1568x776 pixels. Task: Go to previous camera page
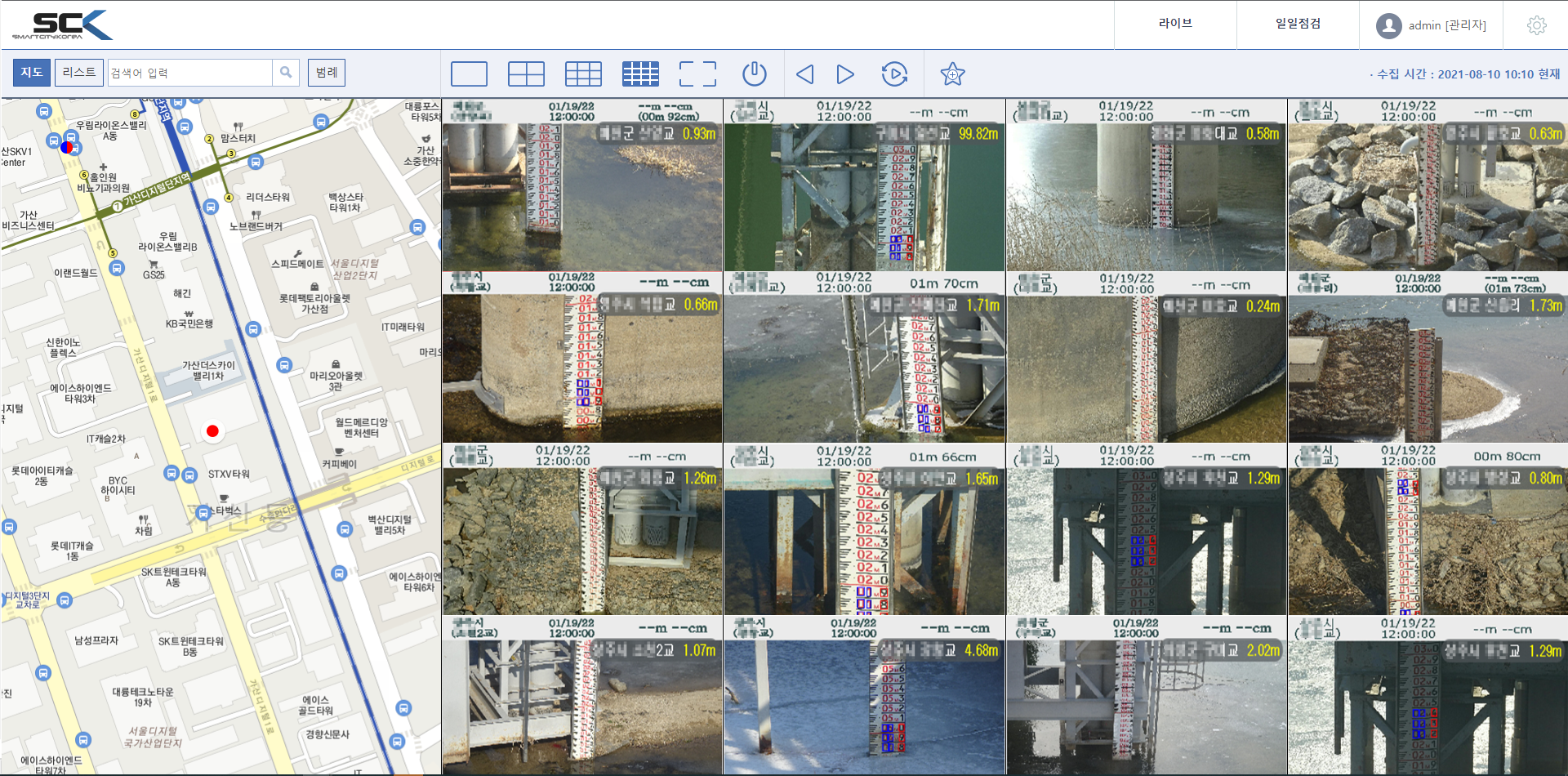pos(804,74)
